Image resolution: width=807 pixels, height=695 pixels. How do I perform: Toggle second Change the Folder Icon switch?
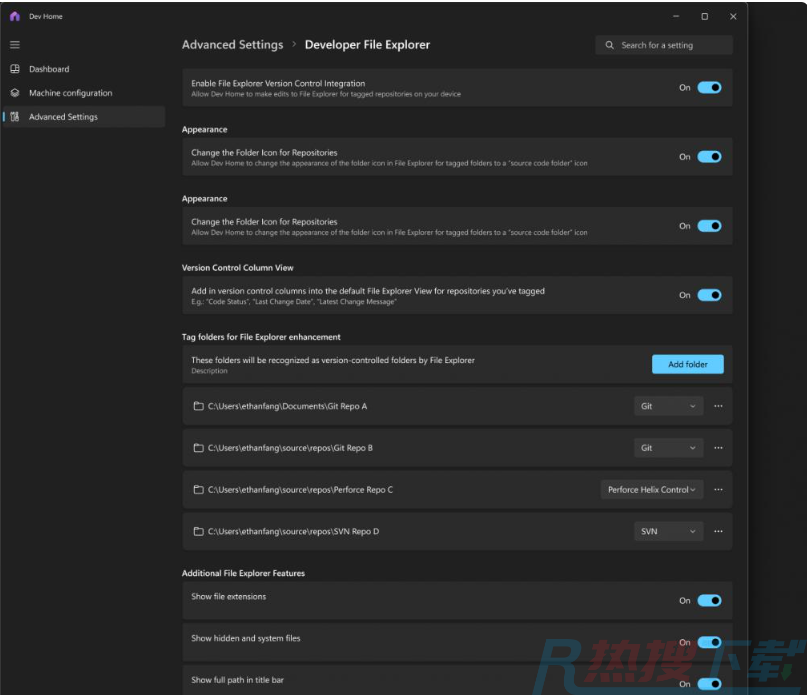coord(709,226)
